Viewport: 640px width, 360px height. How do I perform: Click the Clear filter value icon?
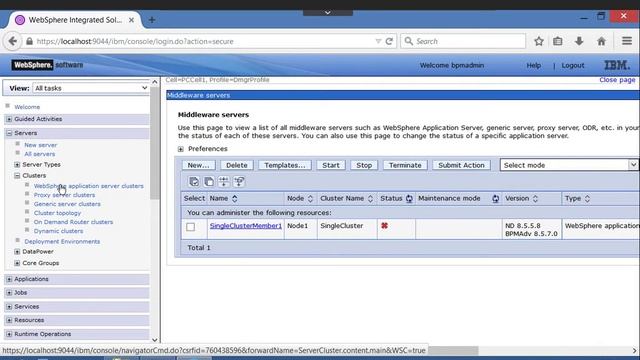point(239,182)
